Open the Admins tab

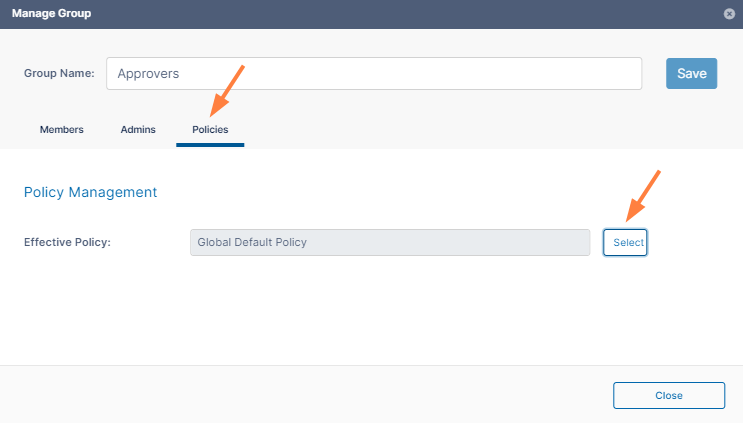pos(138,129)
